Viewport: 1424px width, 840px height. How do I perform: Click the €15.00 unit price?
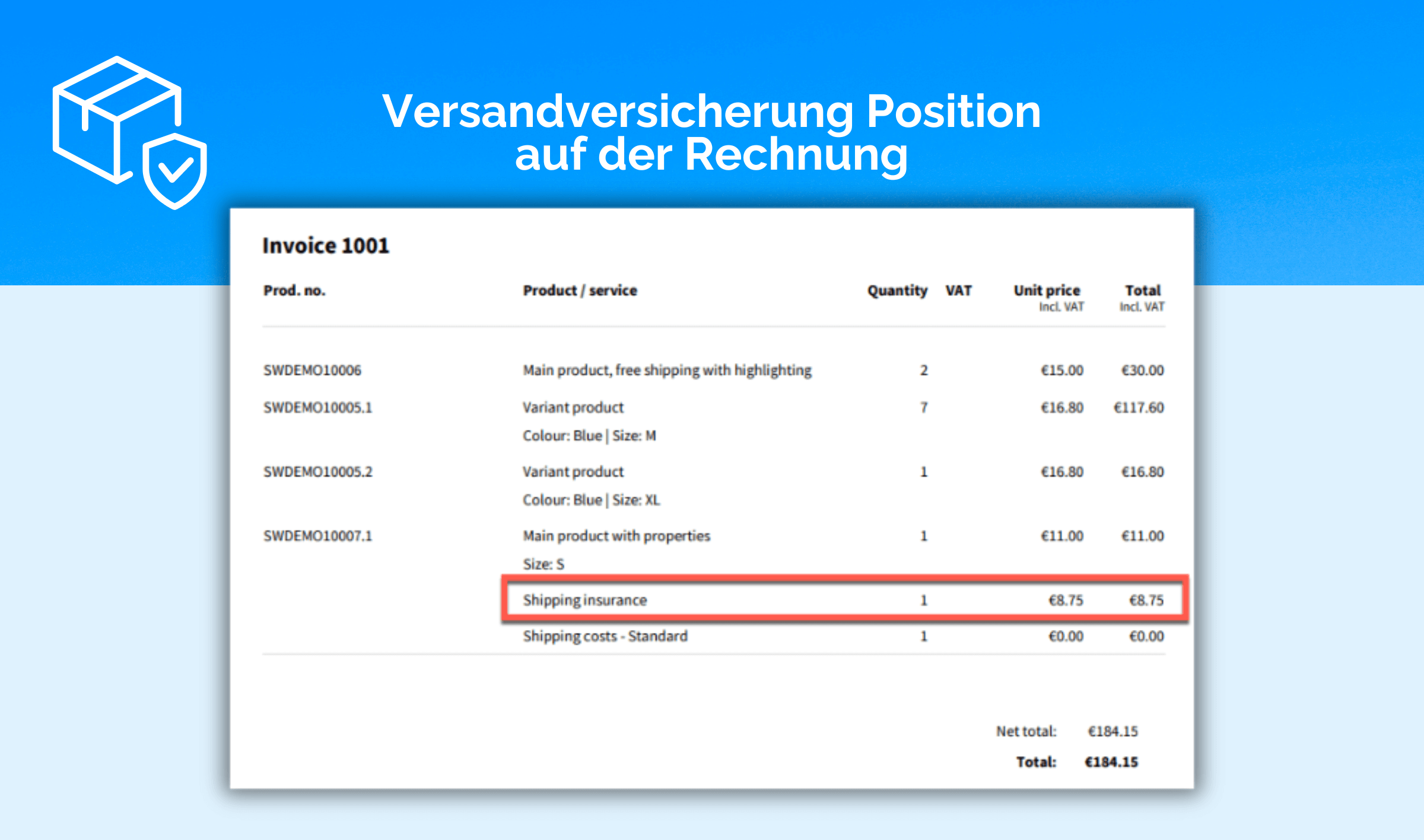(1061, 370)
